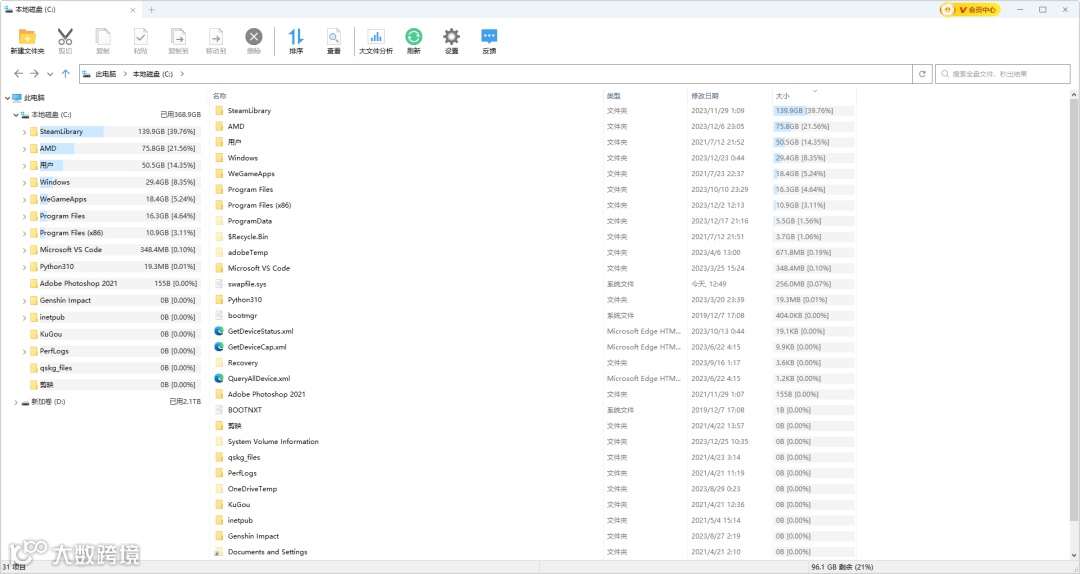Click the address bar reload icon
The image size is (1080, 574).
[x=922, y=74]
